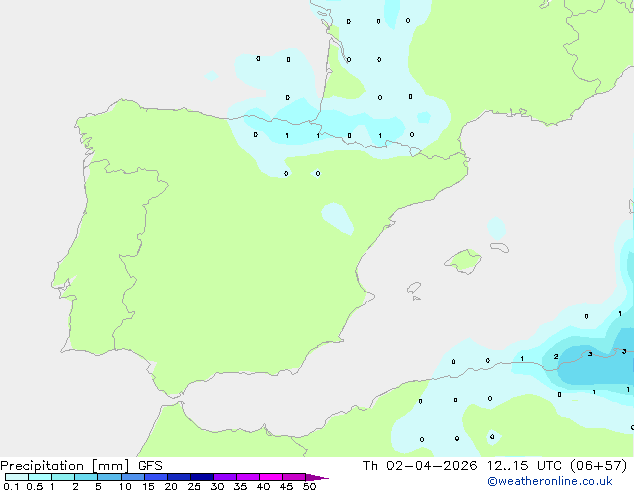The height and width of the screenshot is (490, 634).
Task: Click the legend arrow tip above 50 mm
Action: [317, 477]
